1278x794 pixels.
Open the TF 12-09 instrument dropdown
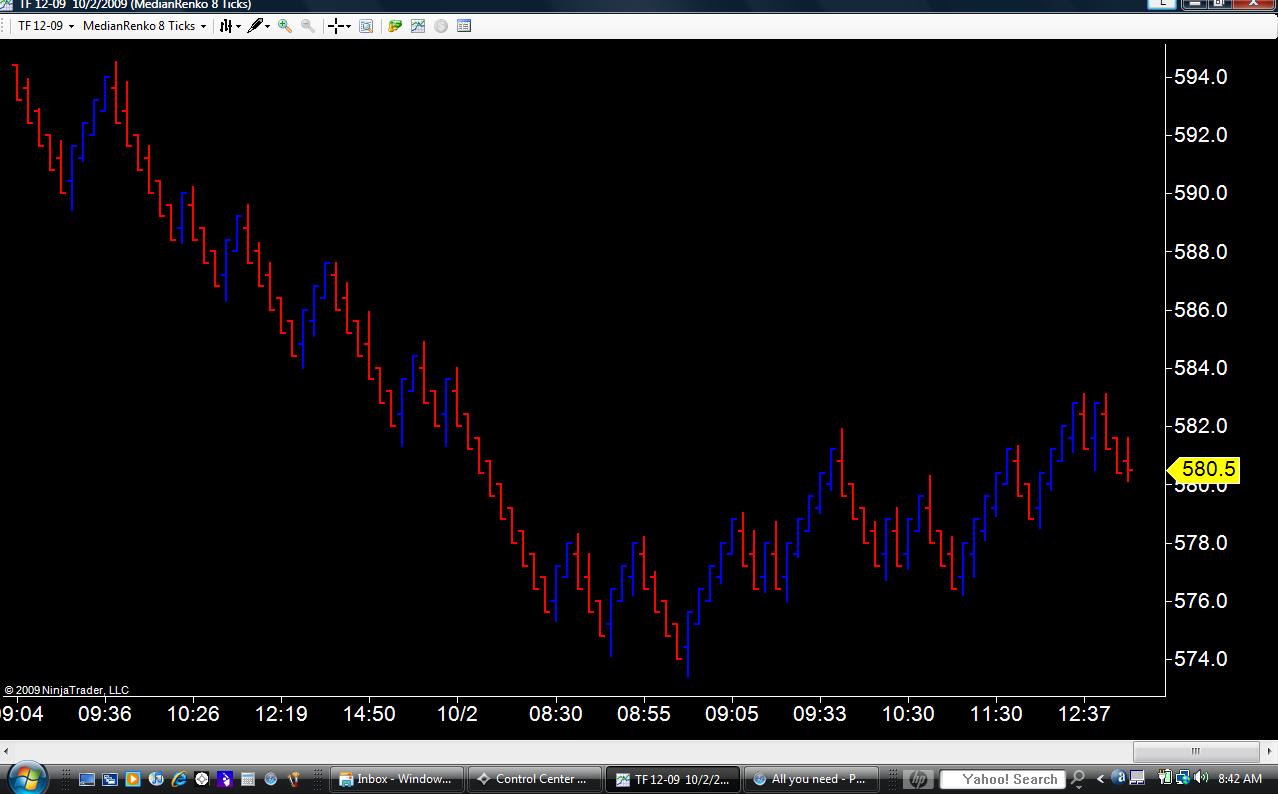pyautogui.click(x=47, y=26)
